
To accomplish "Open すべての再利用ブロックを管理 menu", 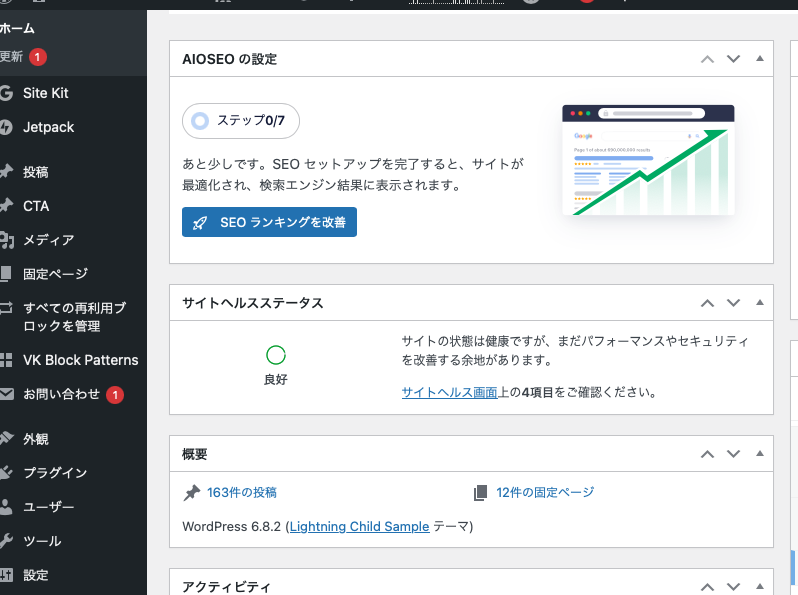I will pos(73,317).
